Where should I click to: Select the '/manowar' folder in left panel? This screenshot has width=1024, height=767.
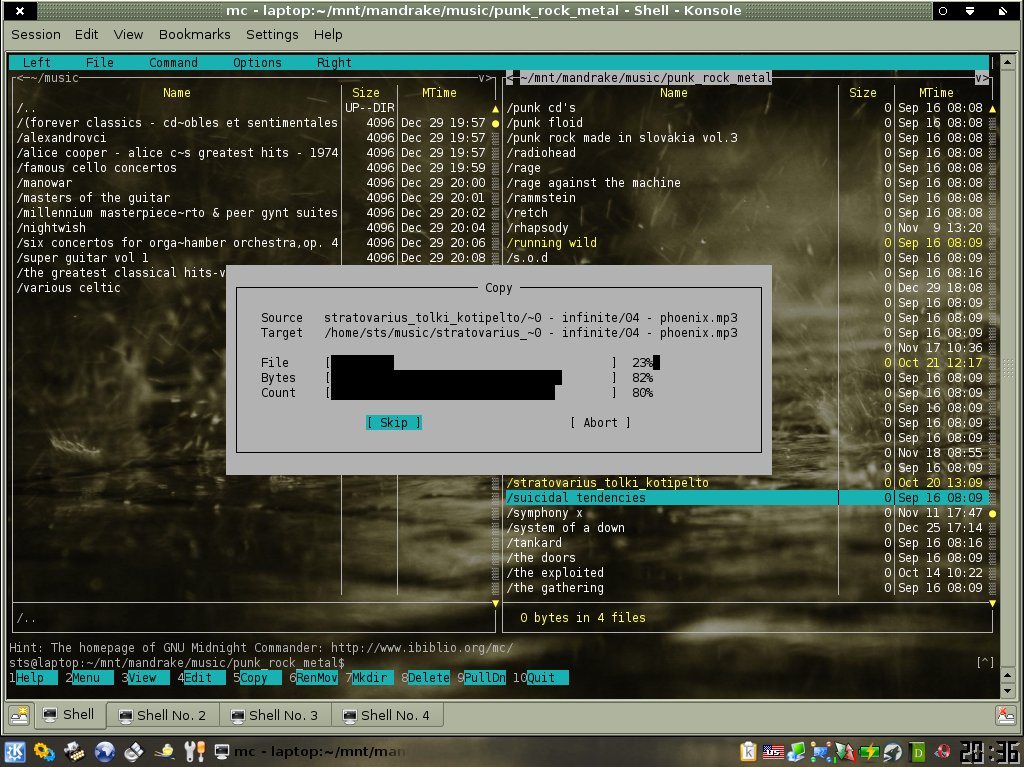pyautogui.click(x=44, y=183)
